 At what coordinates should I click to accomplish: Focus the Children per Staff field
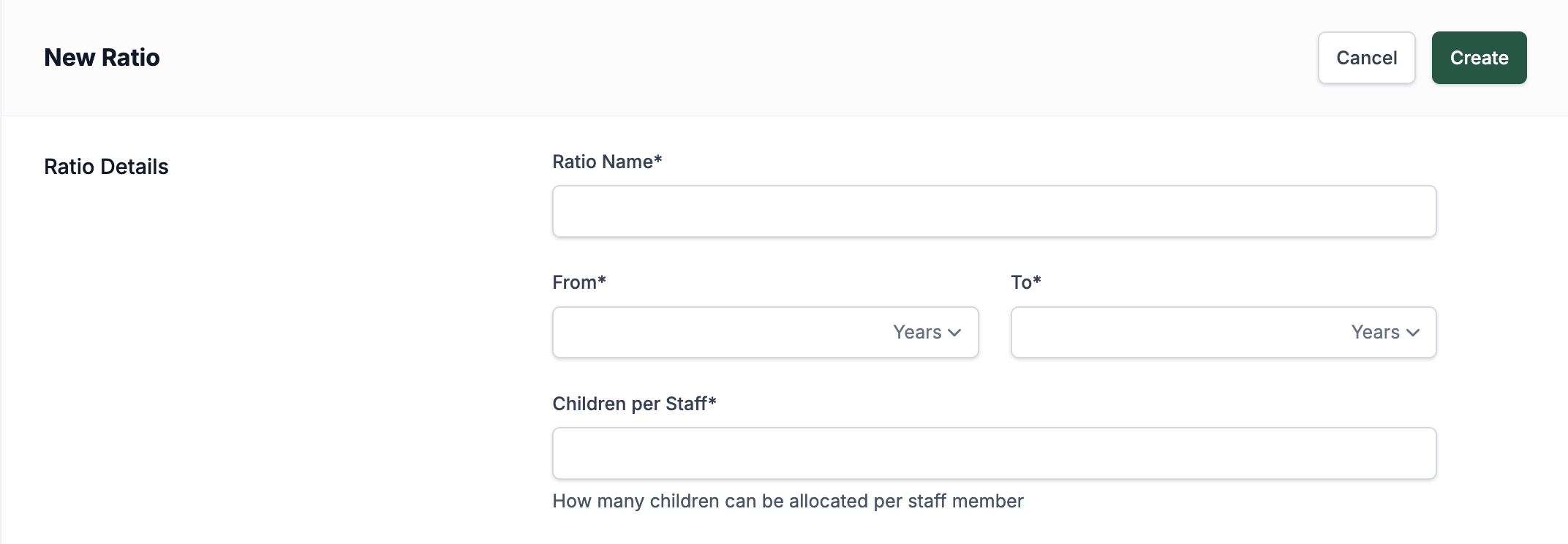[x=994, y=453]
